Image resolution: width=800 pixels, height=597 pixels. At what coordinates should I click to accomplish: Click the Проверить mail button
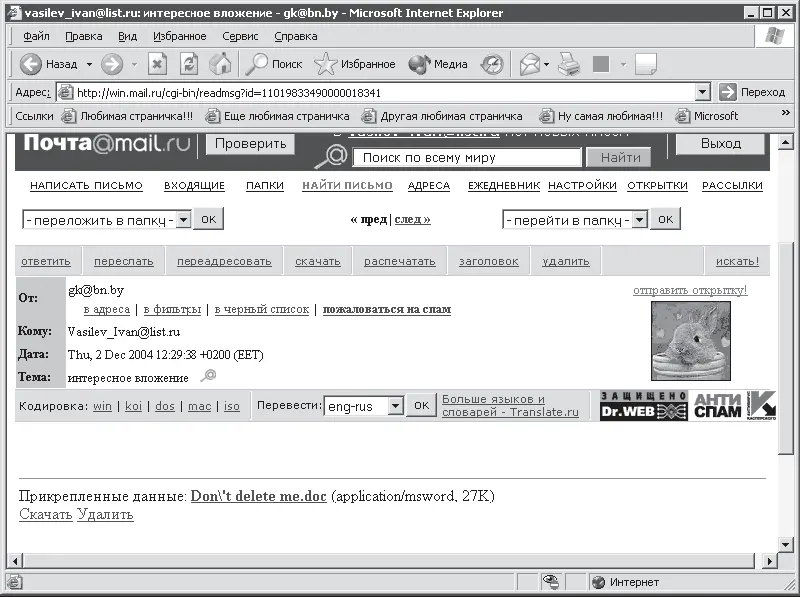[x=251, y=144]
